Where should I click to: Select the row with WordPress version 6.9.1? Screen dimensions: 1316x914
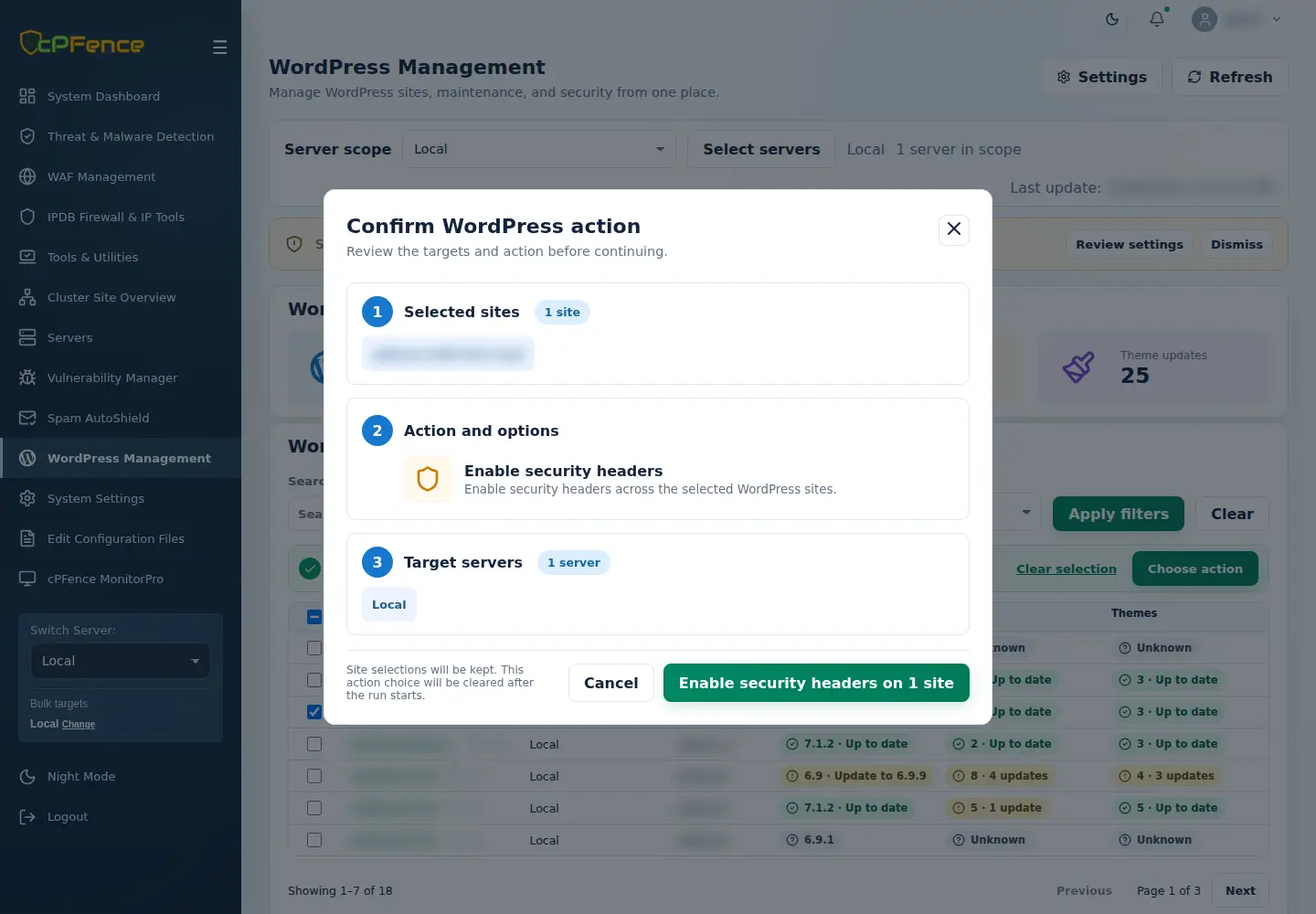[x=314, y=840]
